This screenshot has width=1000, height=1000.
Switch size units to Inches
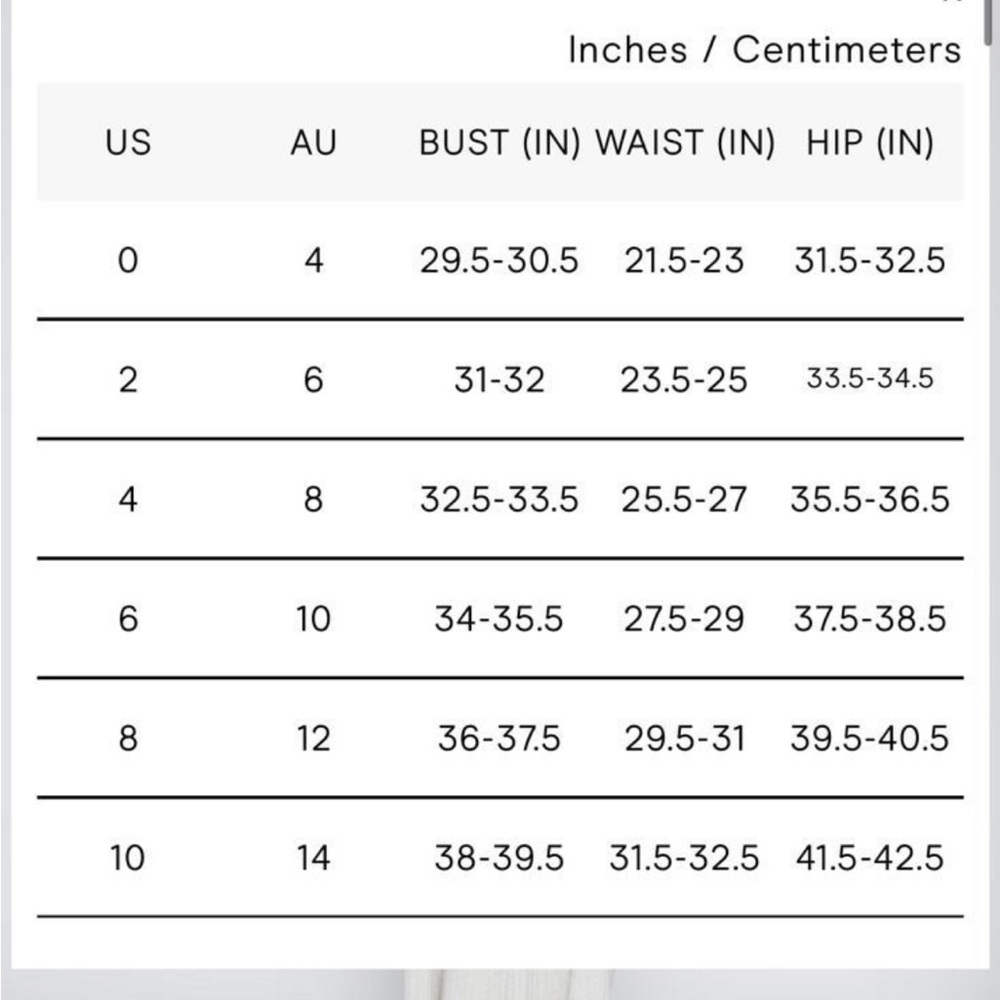coord(628,50)
